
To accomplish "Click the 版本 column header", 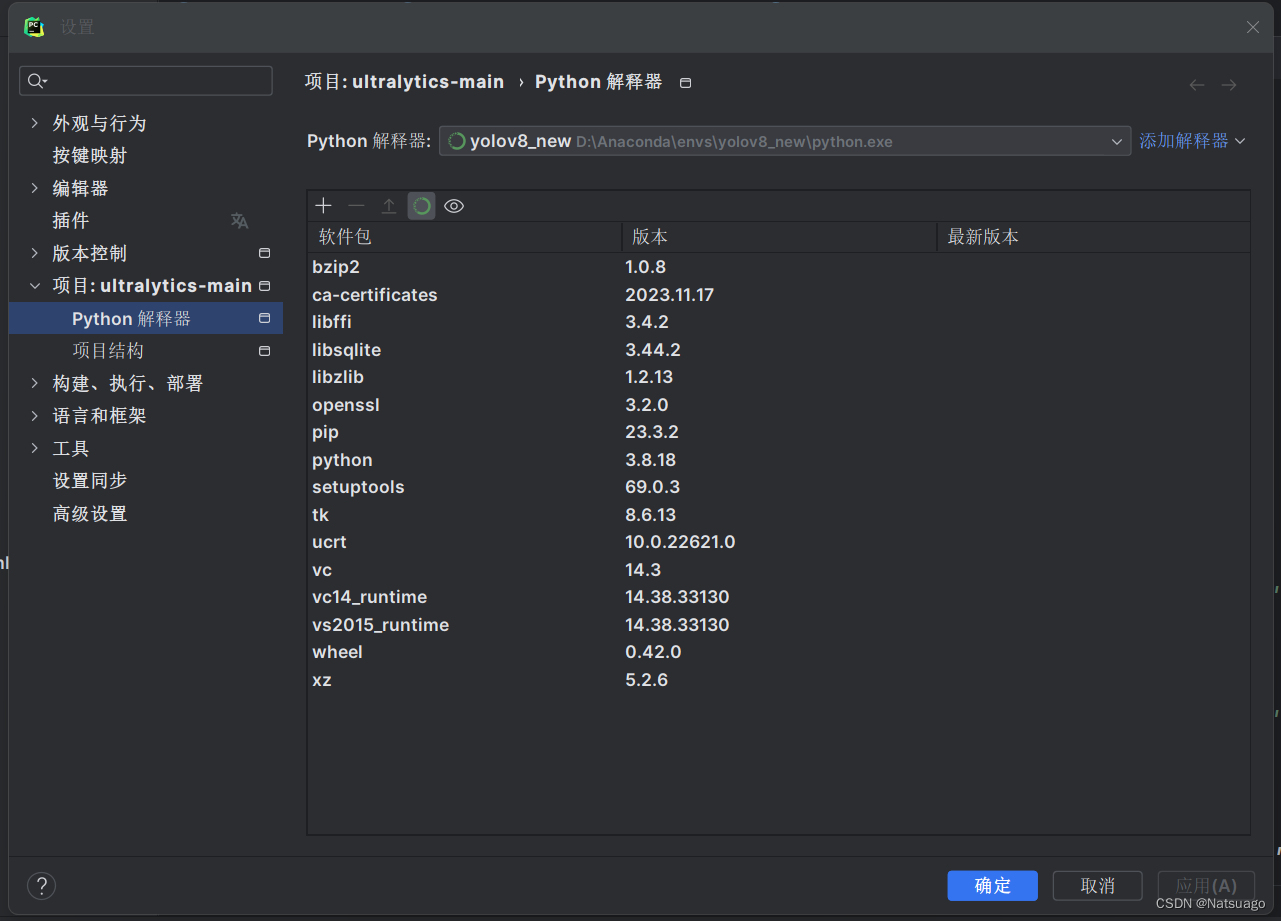I will coord(779,237).
